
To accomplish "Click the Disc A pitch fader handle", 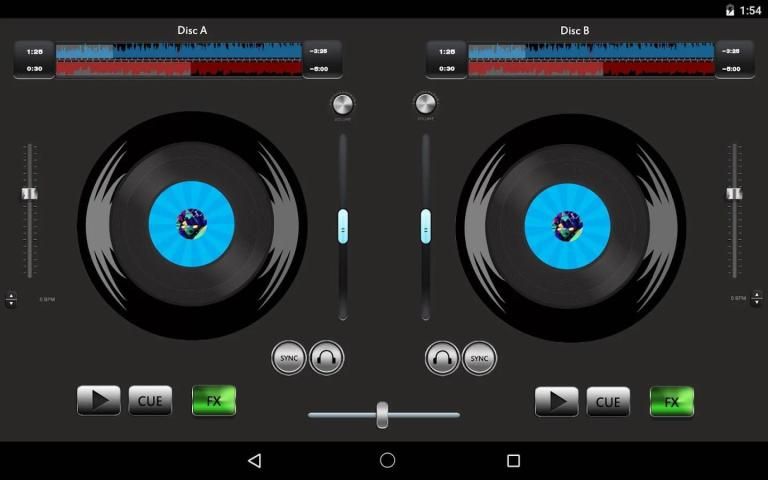I will coord(30,193).
